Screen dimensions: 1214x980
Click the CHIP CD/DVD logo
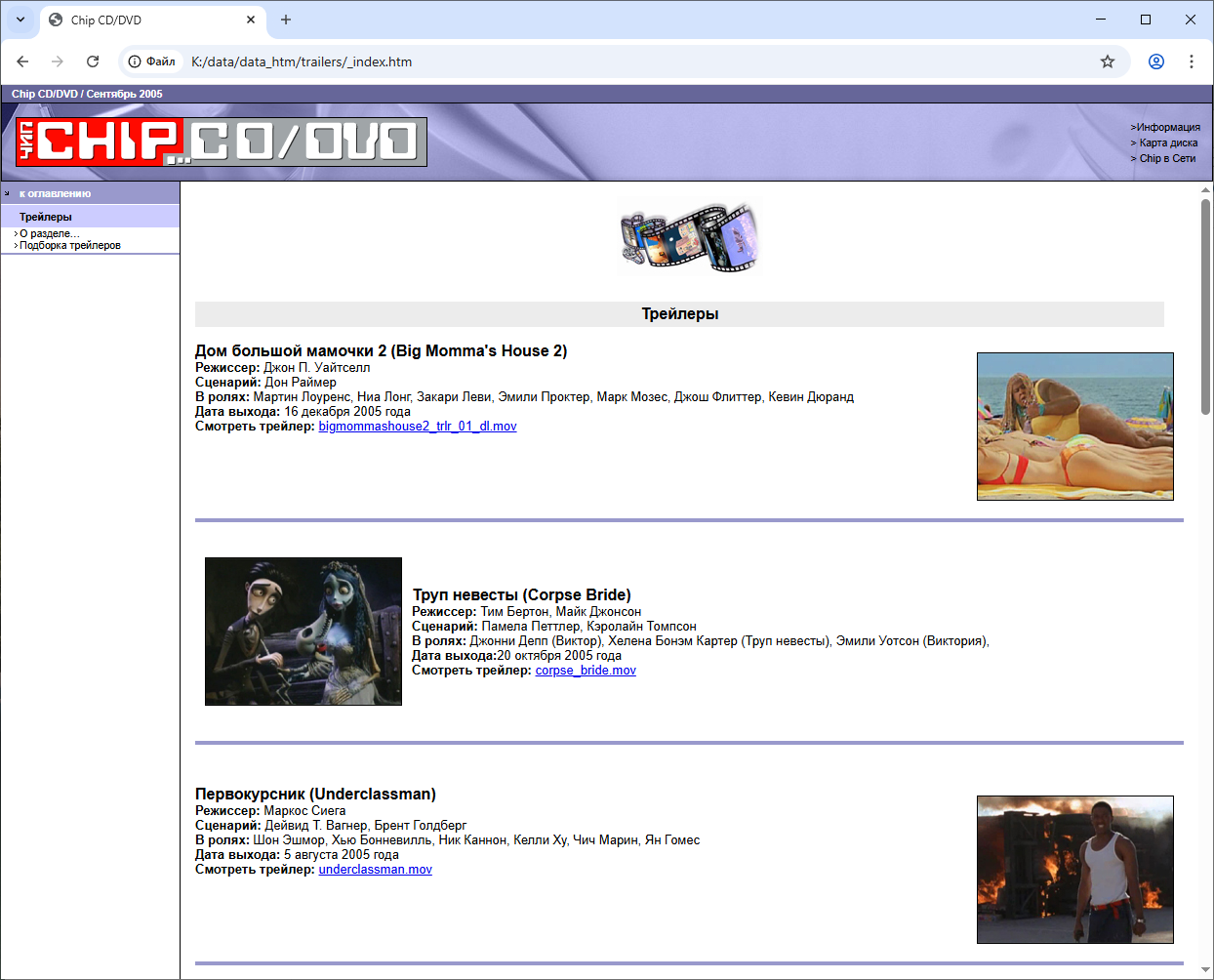222,142
